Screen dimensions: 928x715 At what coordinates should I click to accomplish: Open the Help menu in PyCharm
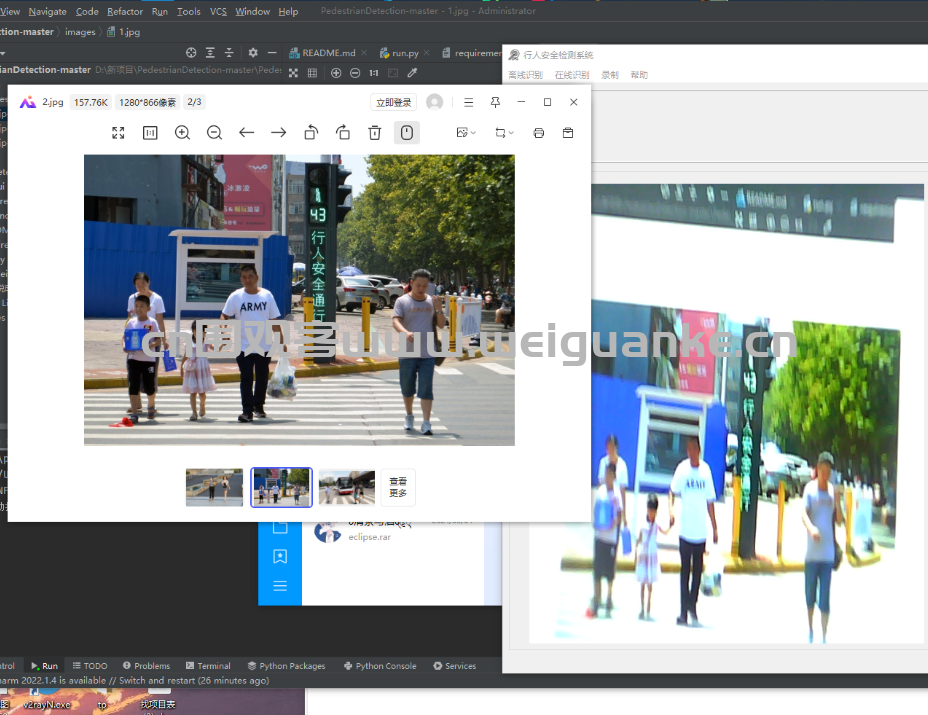click(288, 11)
